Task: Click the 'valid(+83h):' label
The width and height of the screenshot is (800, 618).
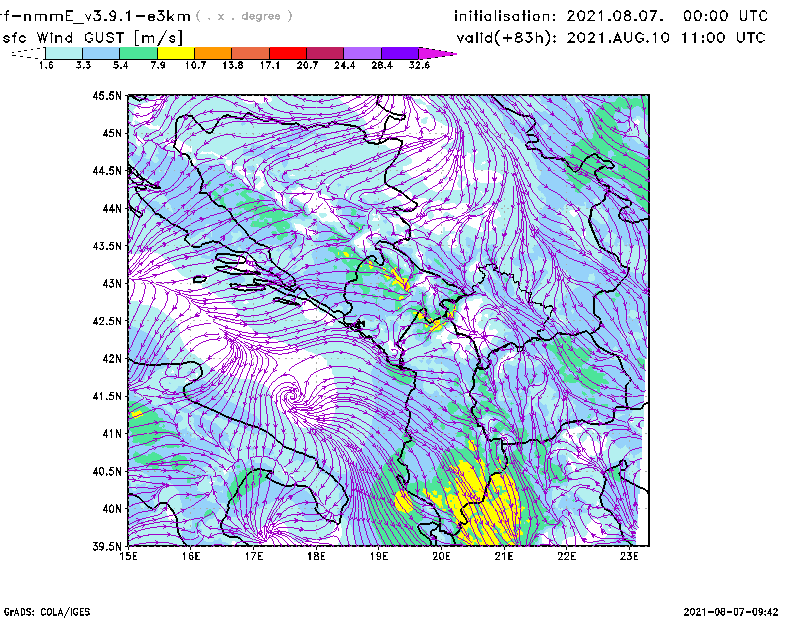Action: coord(507,38)
